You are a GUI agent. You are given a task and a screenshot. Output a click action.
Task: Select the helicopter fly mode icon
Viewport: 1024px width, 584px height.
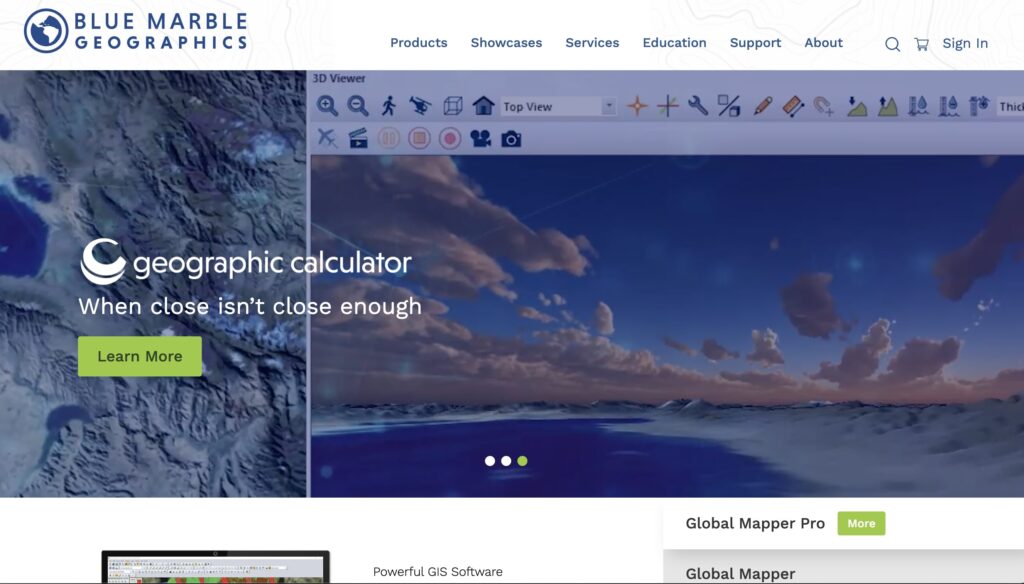[x=420, y=106]
